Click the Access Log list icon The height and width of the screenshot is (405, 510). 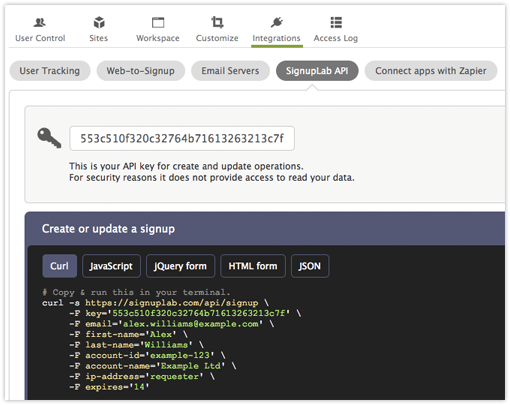[336, 22]
